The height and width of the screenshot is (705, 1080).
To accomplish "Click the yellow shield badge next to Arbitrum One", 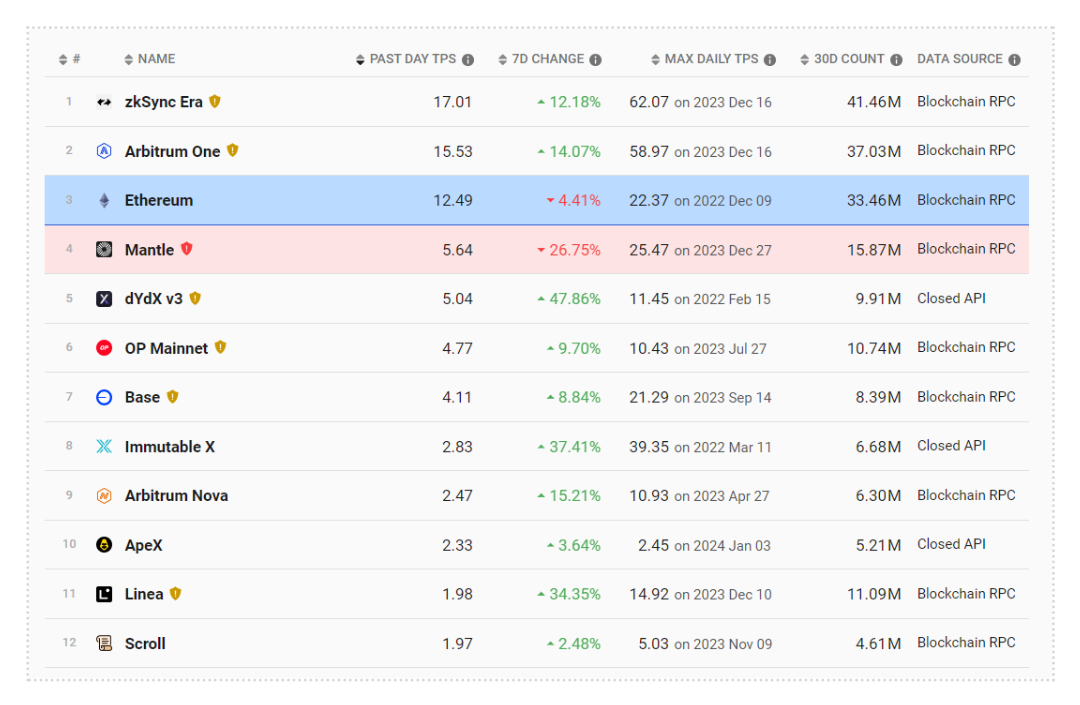I will 233,150.
